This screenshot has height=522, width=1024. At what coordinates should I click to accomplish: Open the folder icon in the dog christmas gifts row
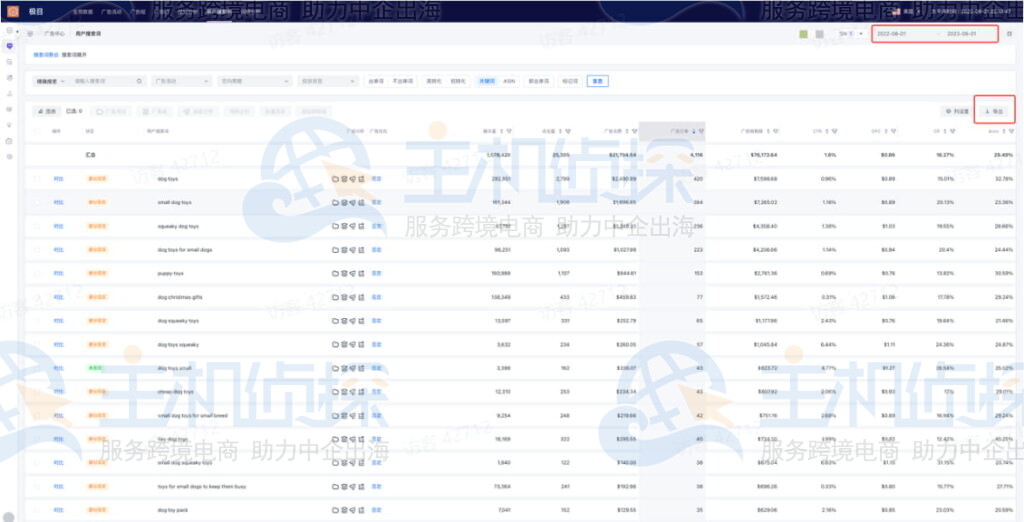[336, 297]
